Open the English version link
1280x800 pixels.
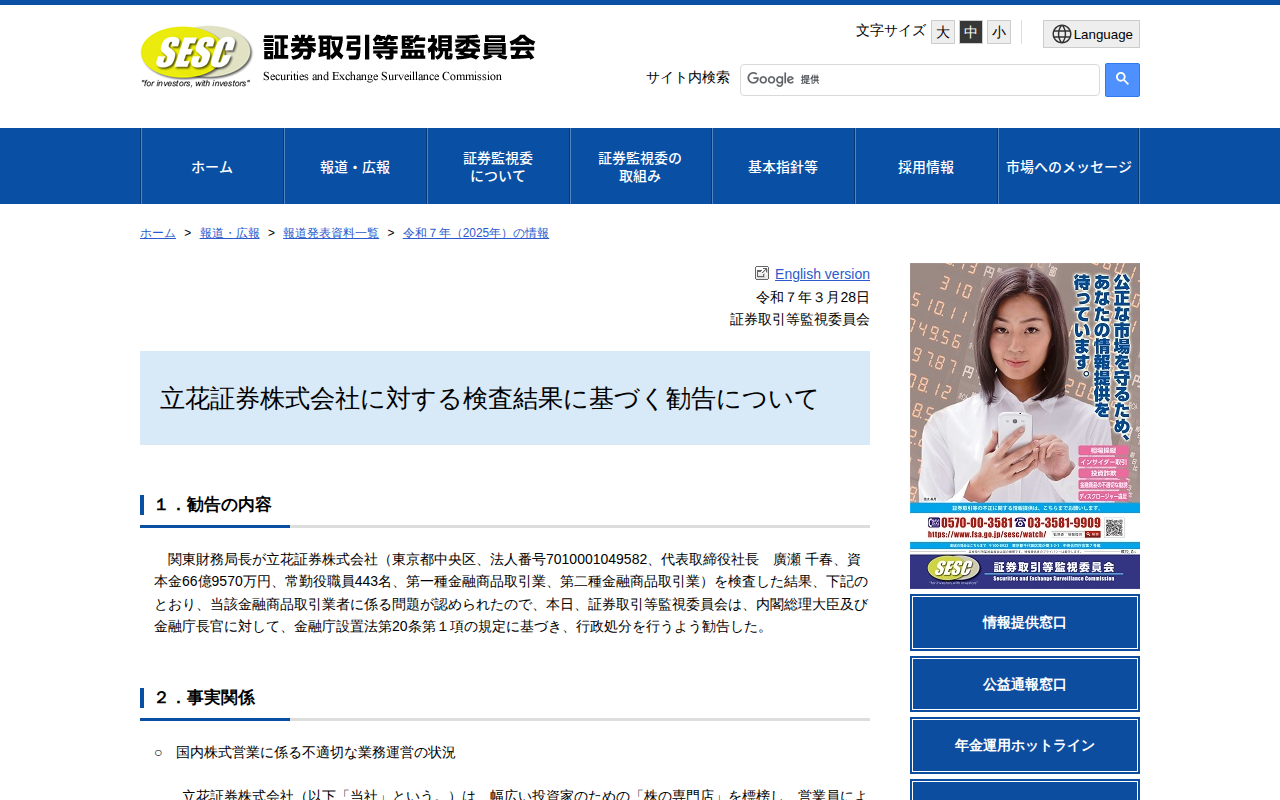click(822, 274)
